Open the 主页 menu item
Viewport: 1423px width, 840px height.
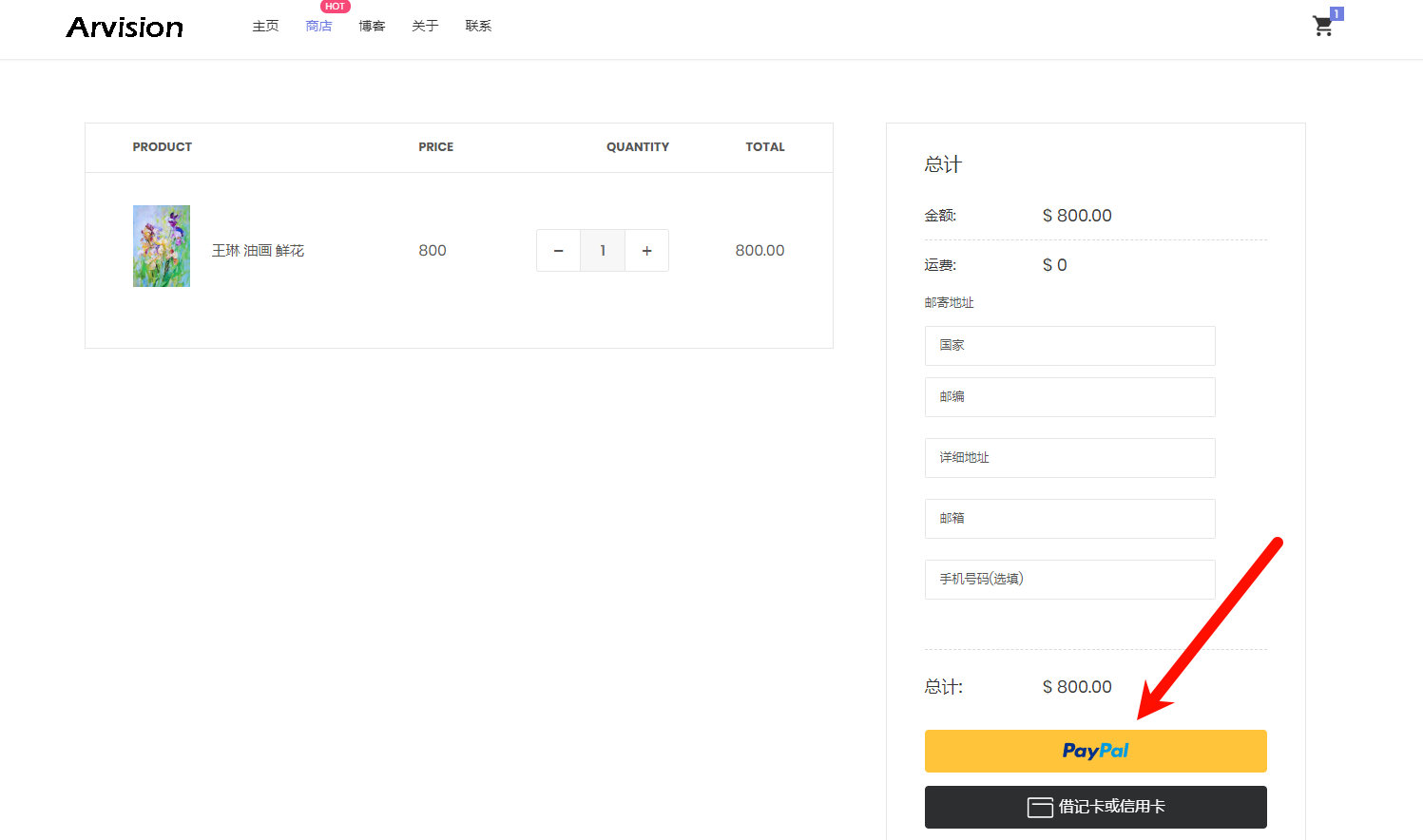(265, 27)
